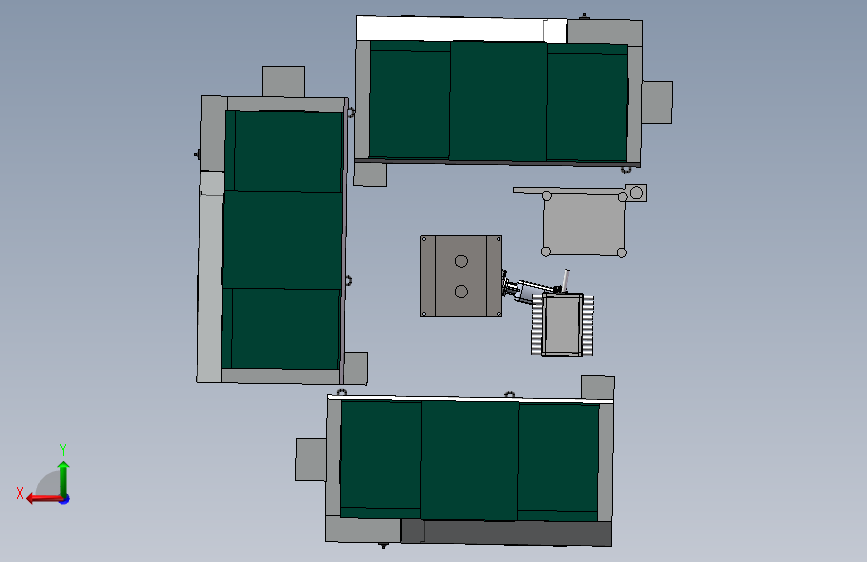Screen dimensions: 867x562
Task: Select the center green panel of the top conveyor
Action: tap(498, 101)
